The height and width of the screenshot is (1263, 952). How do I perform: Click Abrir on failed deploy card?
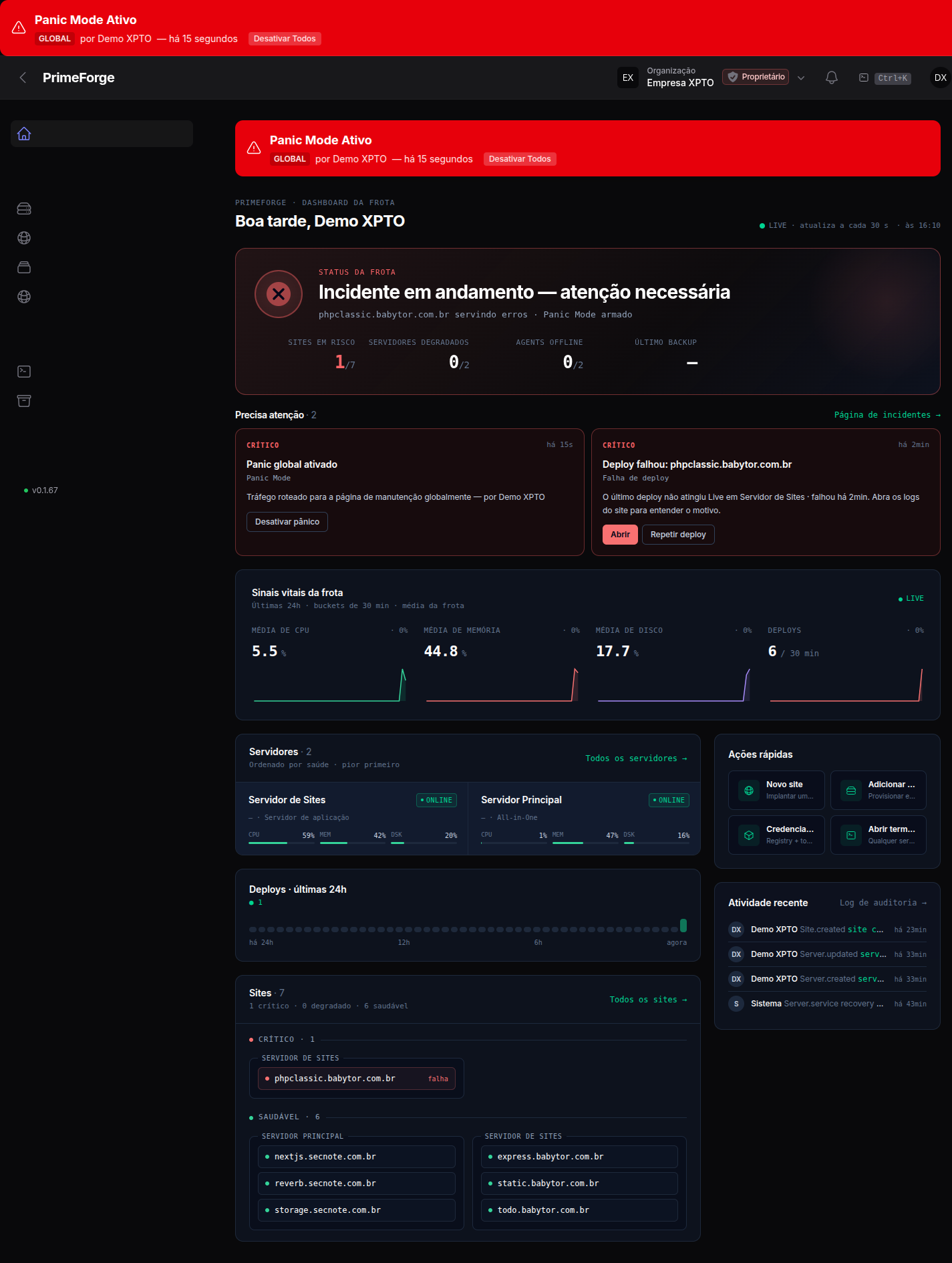pos(620,535)
